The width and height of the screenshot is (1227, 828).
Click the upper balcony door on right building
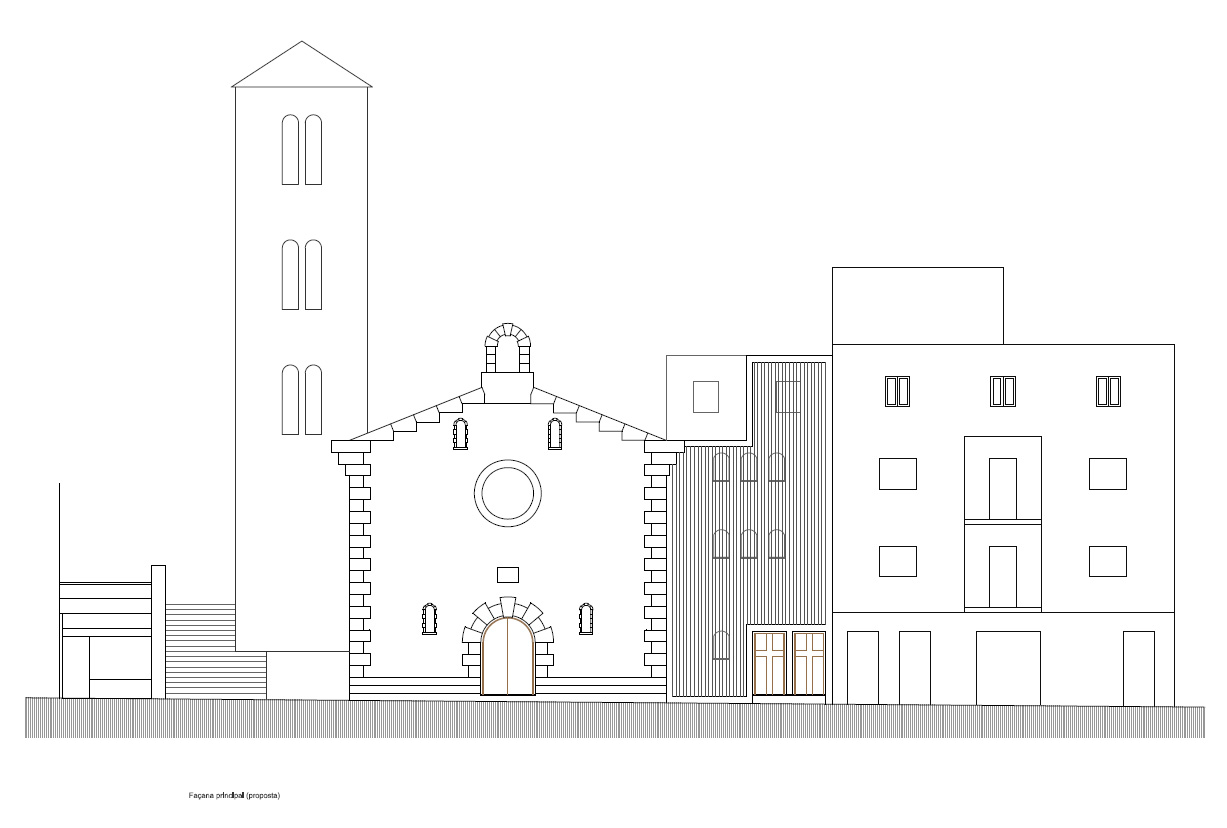1003,488
